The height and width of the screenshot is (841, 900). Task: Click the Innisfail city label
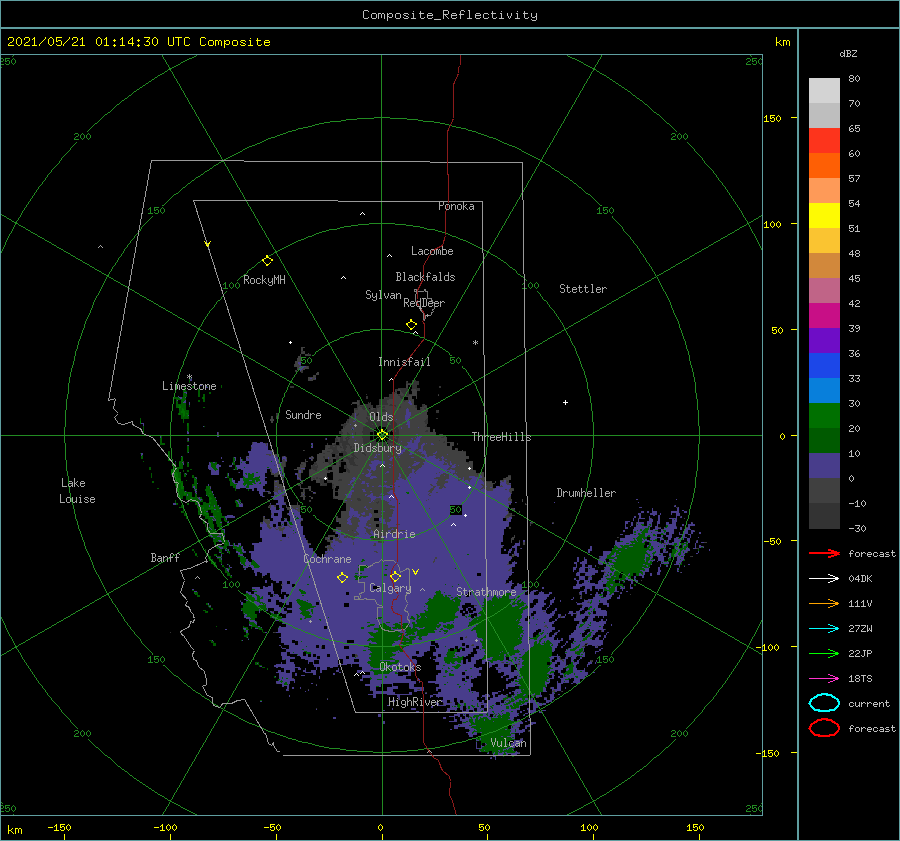[404, 362]
